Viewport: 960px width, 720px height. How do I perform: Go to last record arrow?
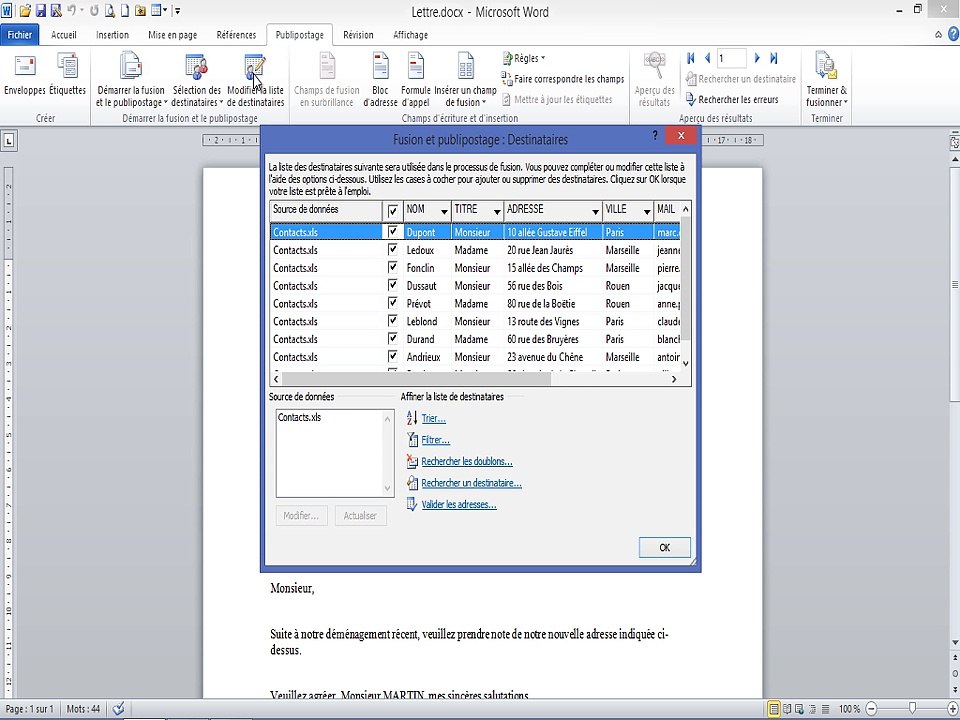(x=774, y=58)
